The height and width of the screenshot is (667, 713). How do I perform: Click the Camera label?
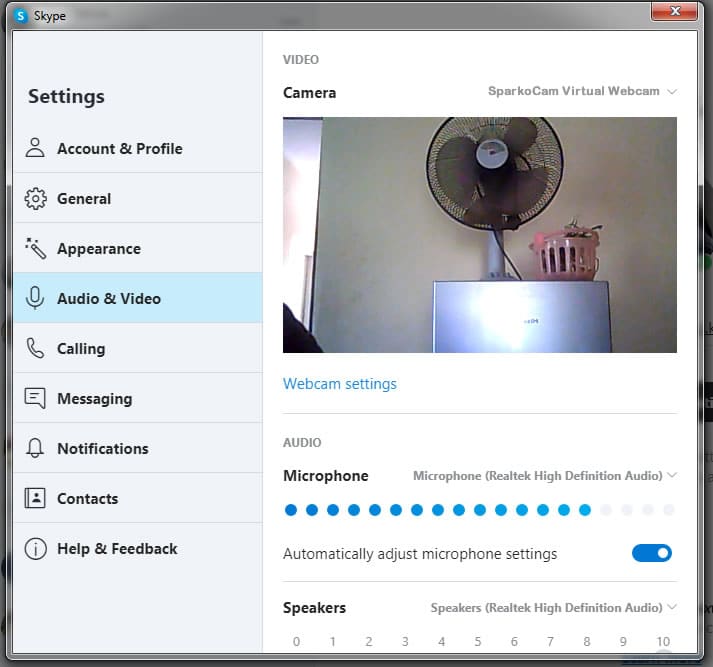(309, 93)
